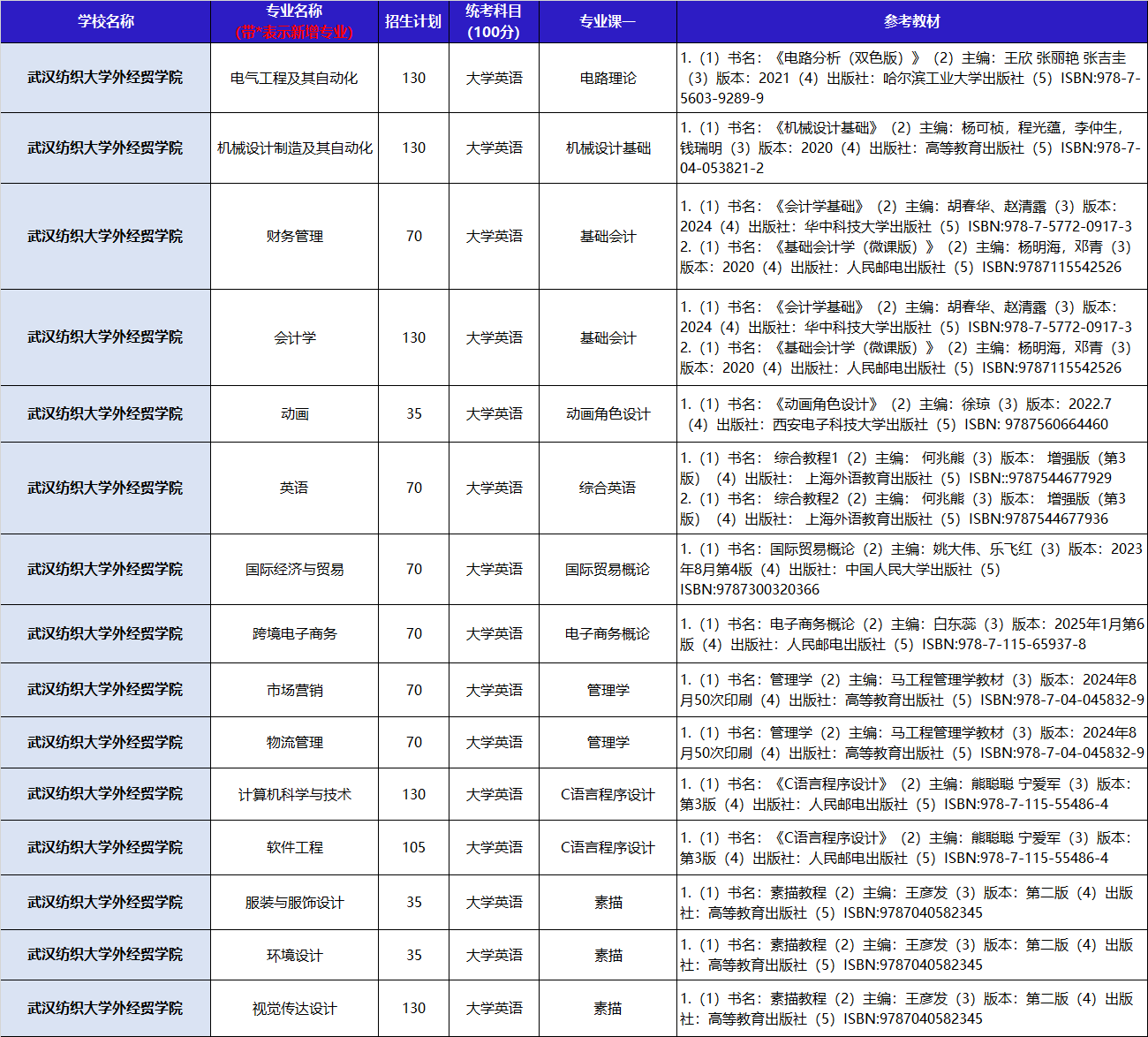Click 素描 in the 环境设计 row
1148x1037 pixels.
[608, 955]
